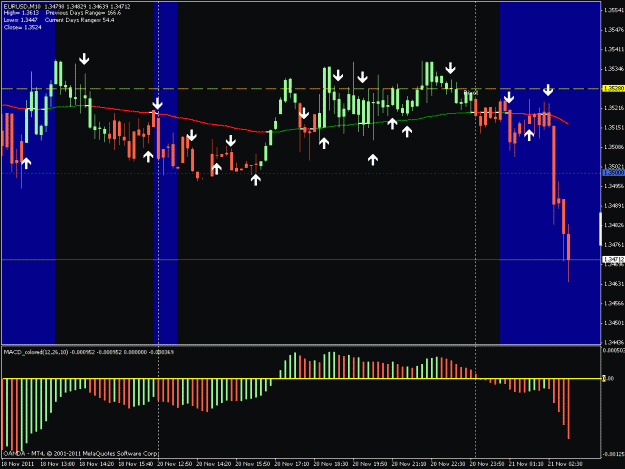This screenshot has height=469, width=625.
Task: Click the 1.34826 price scale label
Action: (614, 225)
